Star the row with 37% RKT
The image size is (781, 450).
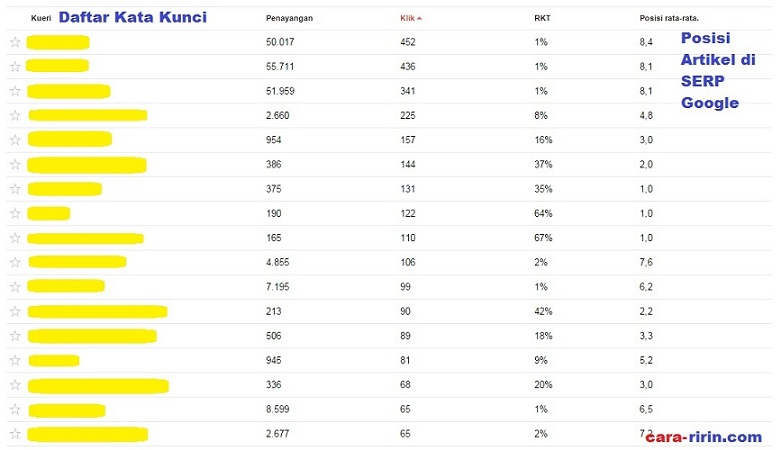point(15,164)
